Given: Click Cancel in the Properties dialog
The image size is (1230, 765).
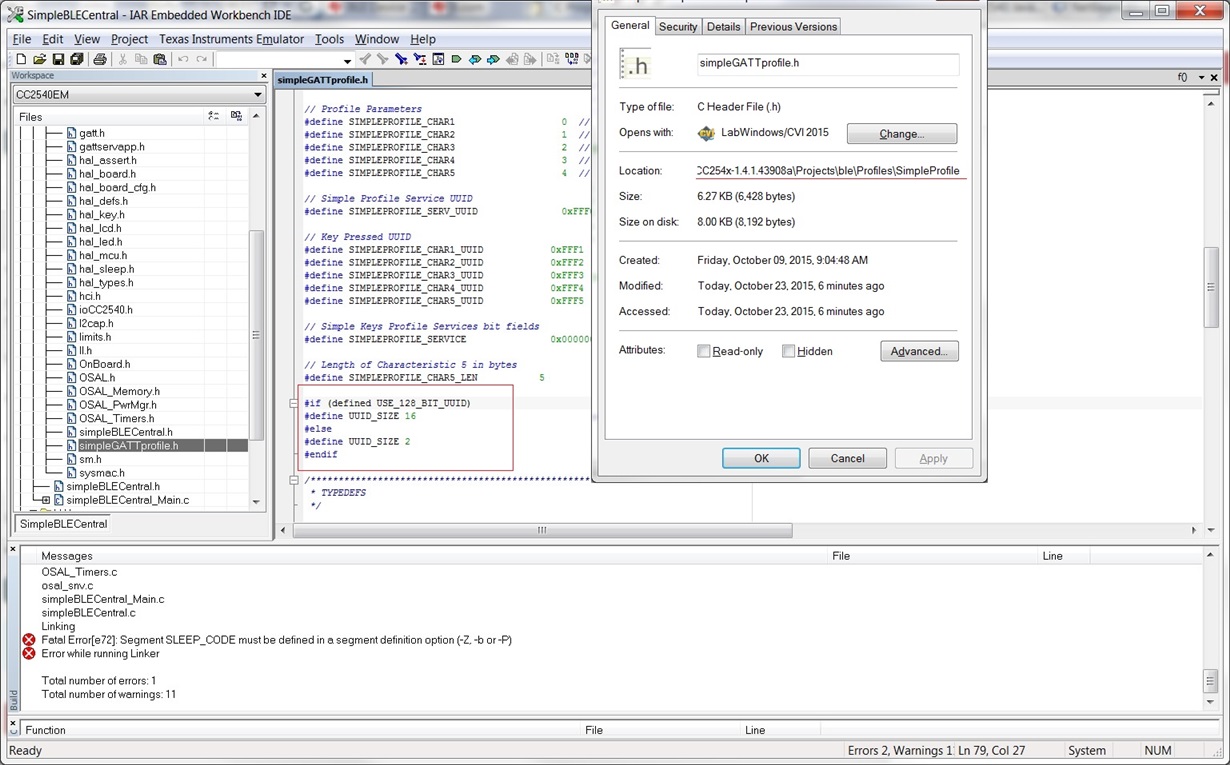Looking at the screenshot, I should [x=847, y=458].
